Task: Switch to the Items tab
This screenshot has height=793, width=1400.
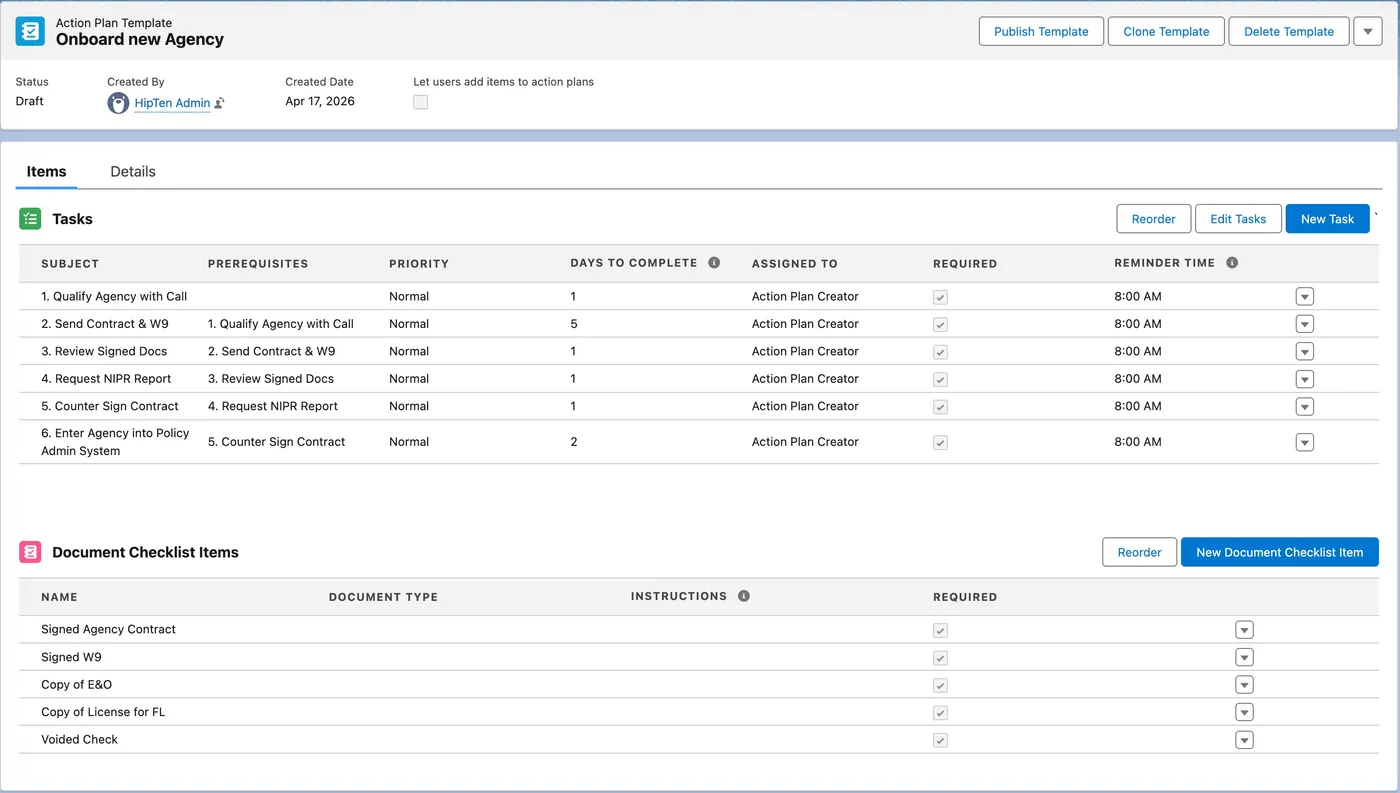Action: pos(46,172)
